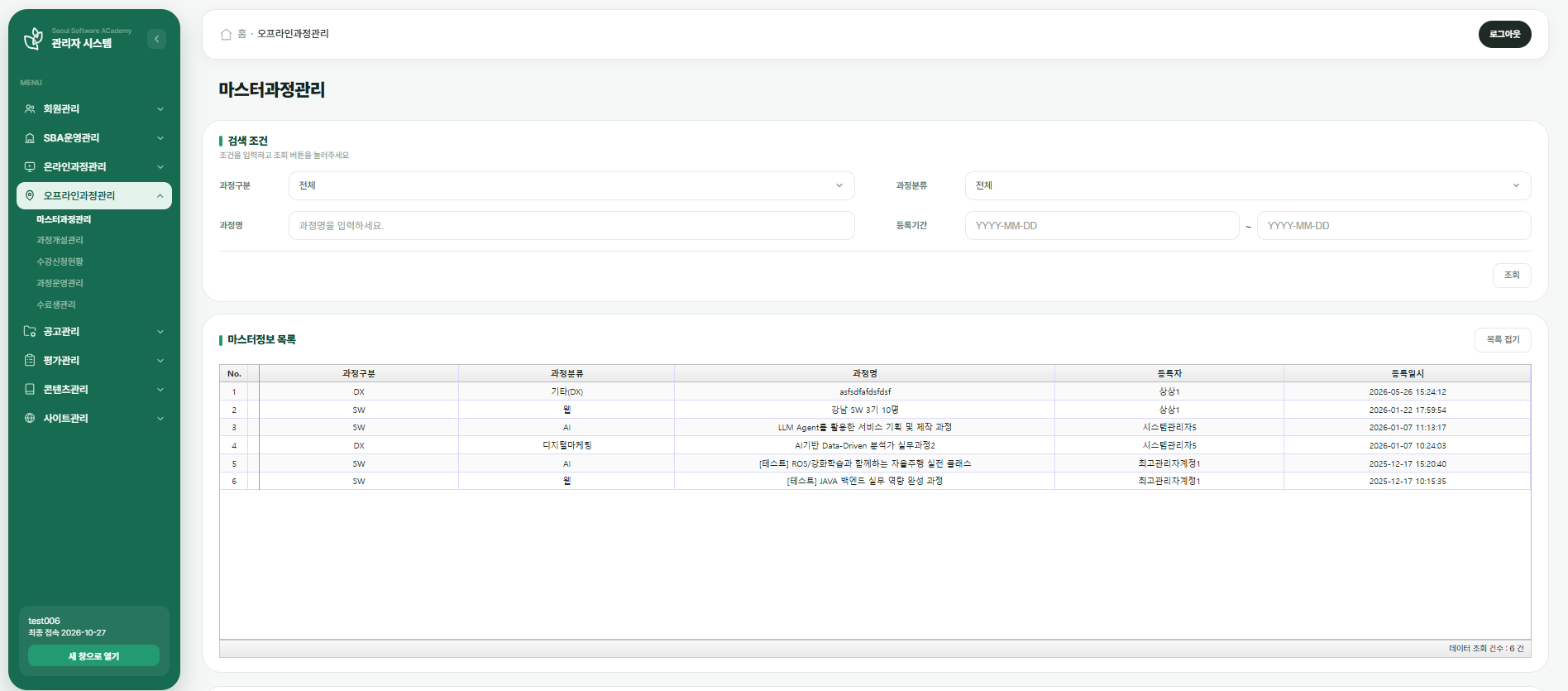Expand the SBA운영관리 menu chevron
This screenshot has width=1568, height=691.
pos(160,138)
